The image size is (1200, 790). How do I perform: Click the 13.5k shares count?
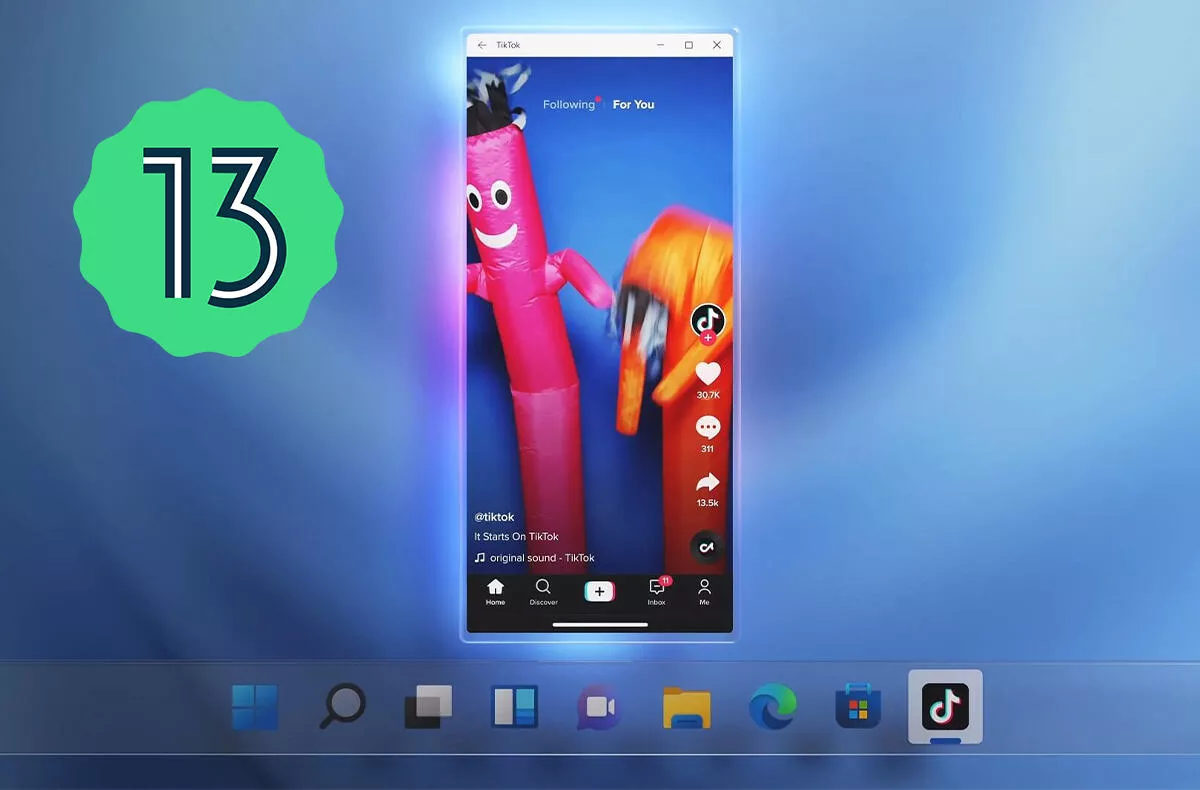(x=708, y=503)
